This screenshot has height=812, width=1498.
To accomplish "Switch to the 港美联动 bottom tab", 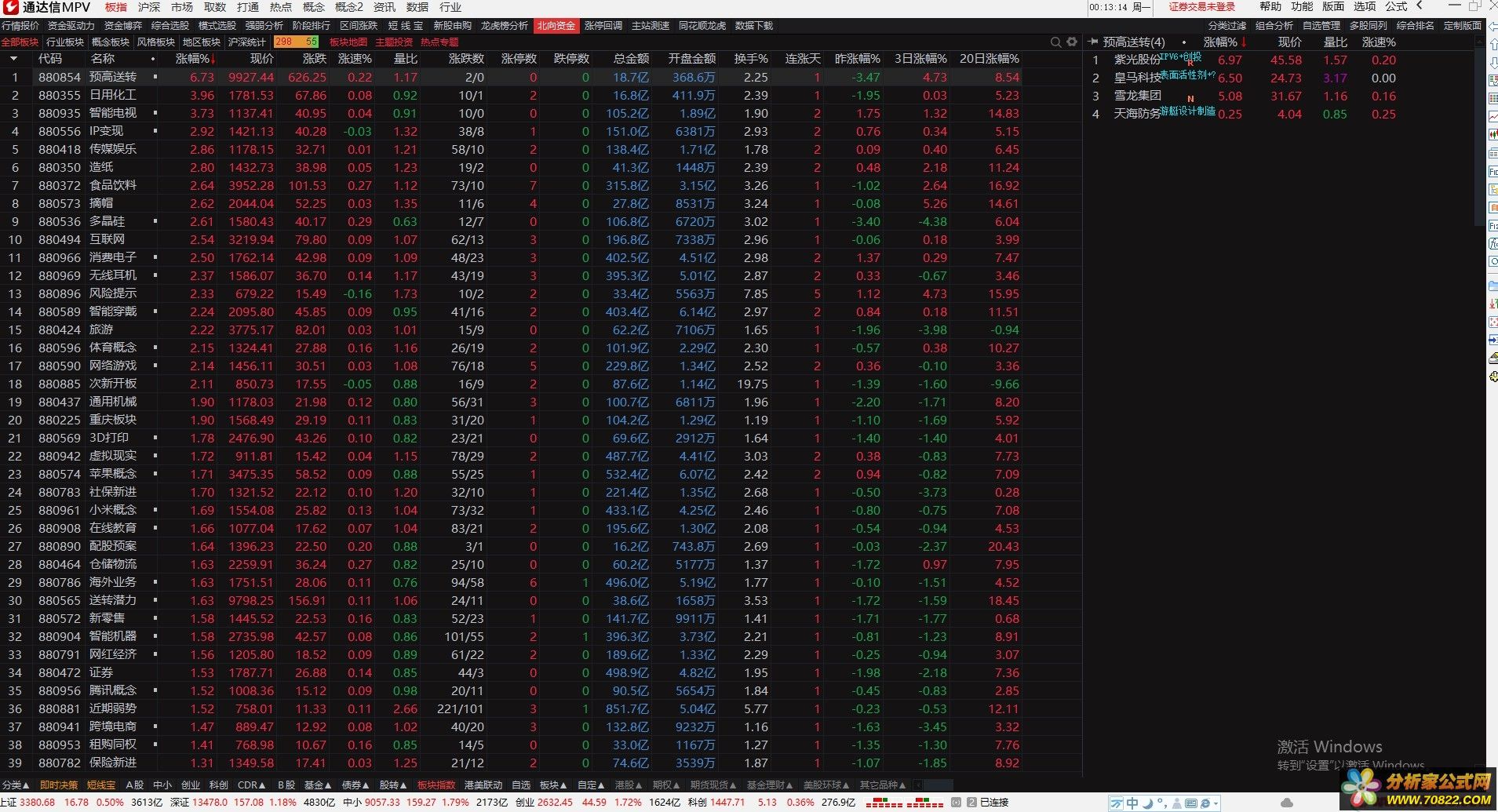I will coord(483,785).
